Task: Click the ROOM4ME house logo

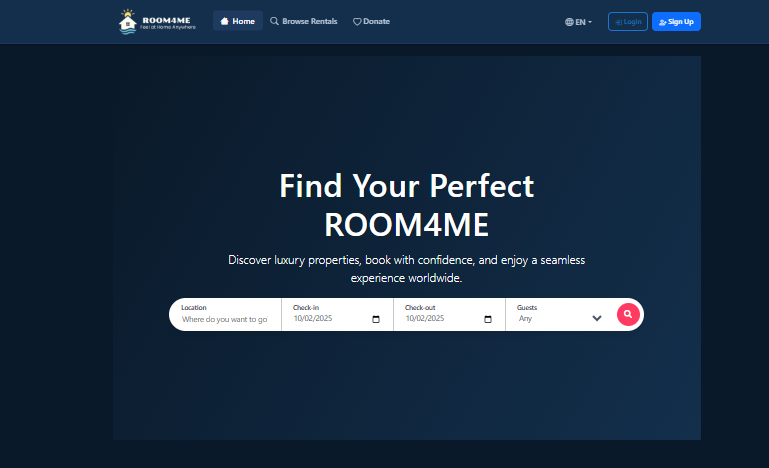Action: point(128,20)
